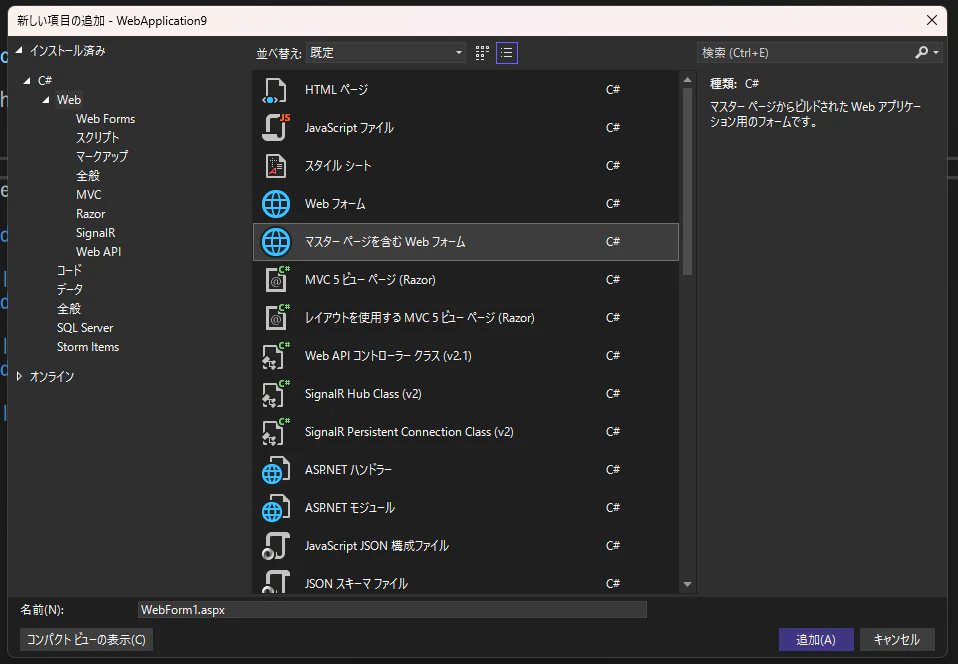Viewport: 958px width, 664px height.
Task: Switch to medium icons list view
Action: point(506,53)
